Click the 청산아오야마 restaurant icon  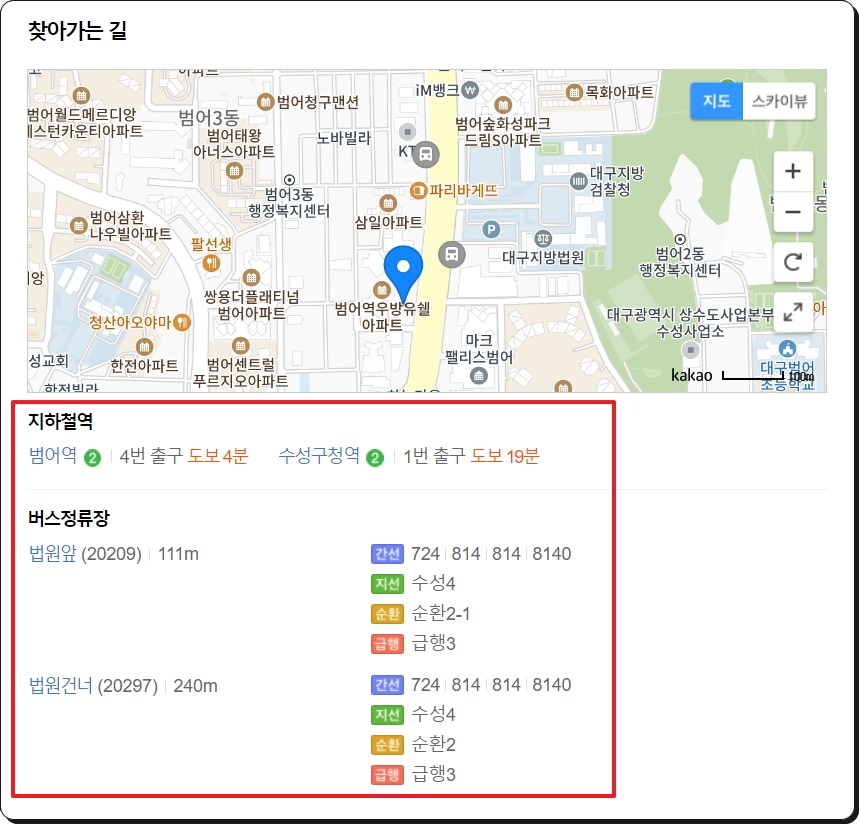pos(182,322)
